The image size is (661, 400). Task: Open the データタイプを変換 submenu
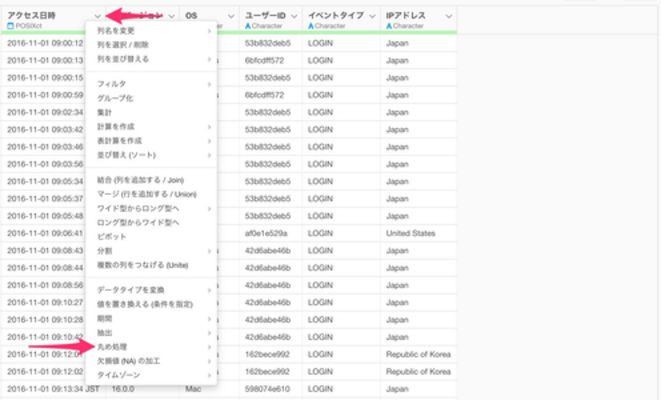click(130, 290)
